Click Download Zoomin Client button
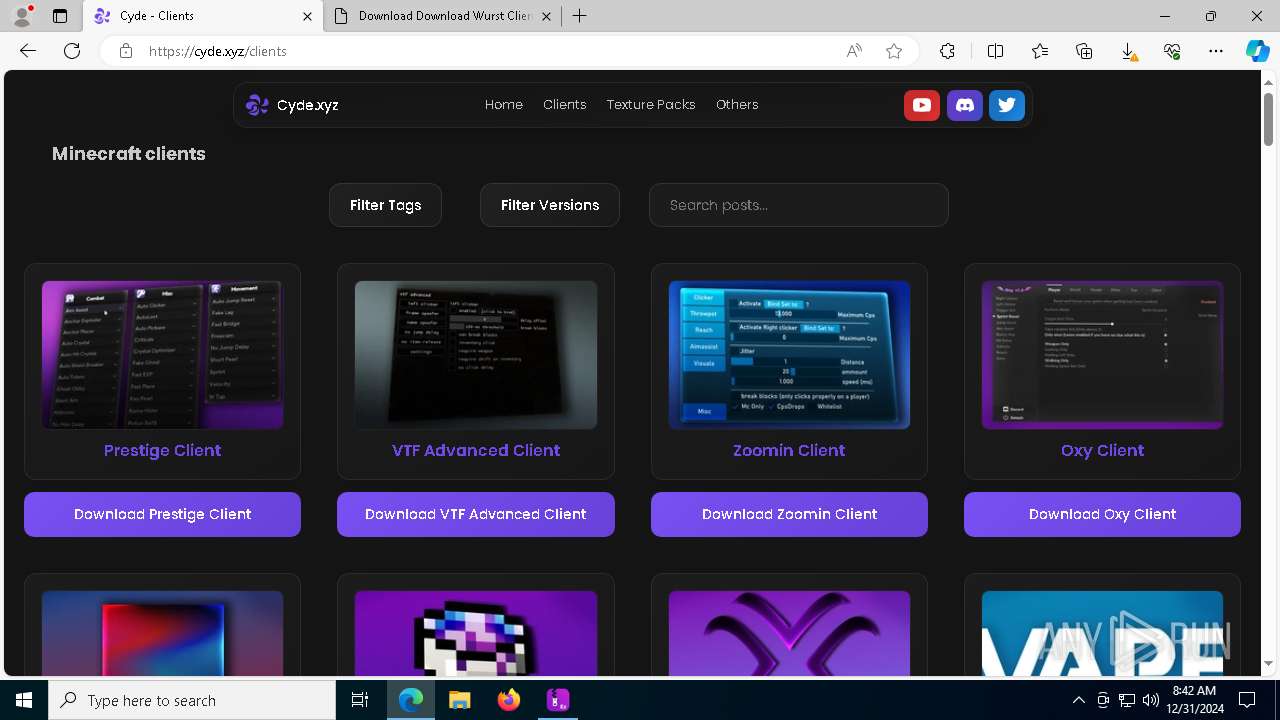1280x720 pixels. [789, 514]
